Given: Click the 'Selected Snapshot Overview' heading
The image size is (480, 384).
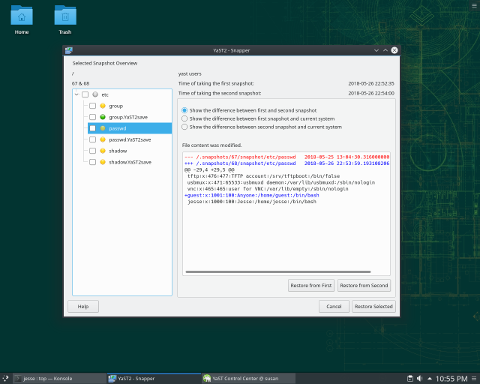Looking at the screenshot, I should coord(105,63).
